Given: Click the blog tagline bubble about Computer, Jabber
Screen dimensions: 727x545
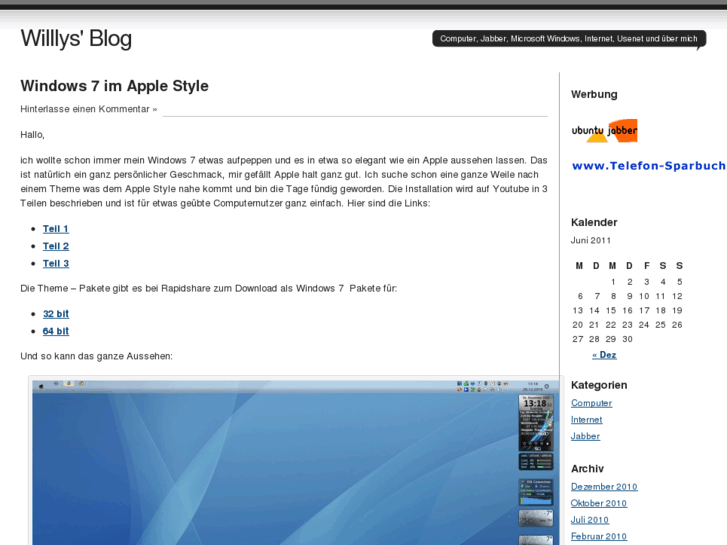Looking at the screenshot, I should point(569,39).
